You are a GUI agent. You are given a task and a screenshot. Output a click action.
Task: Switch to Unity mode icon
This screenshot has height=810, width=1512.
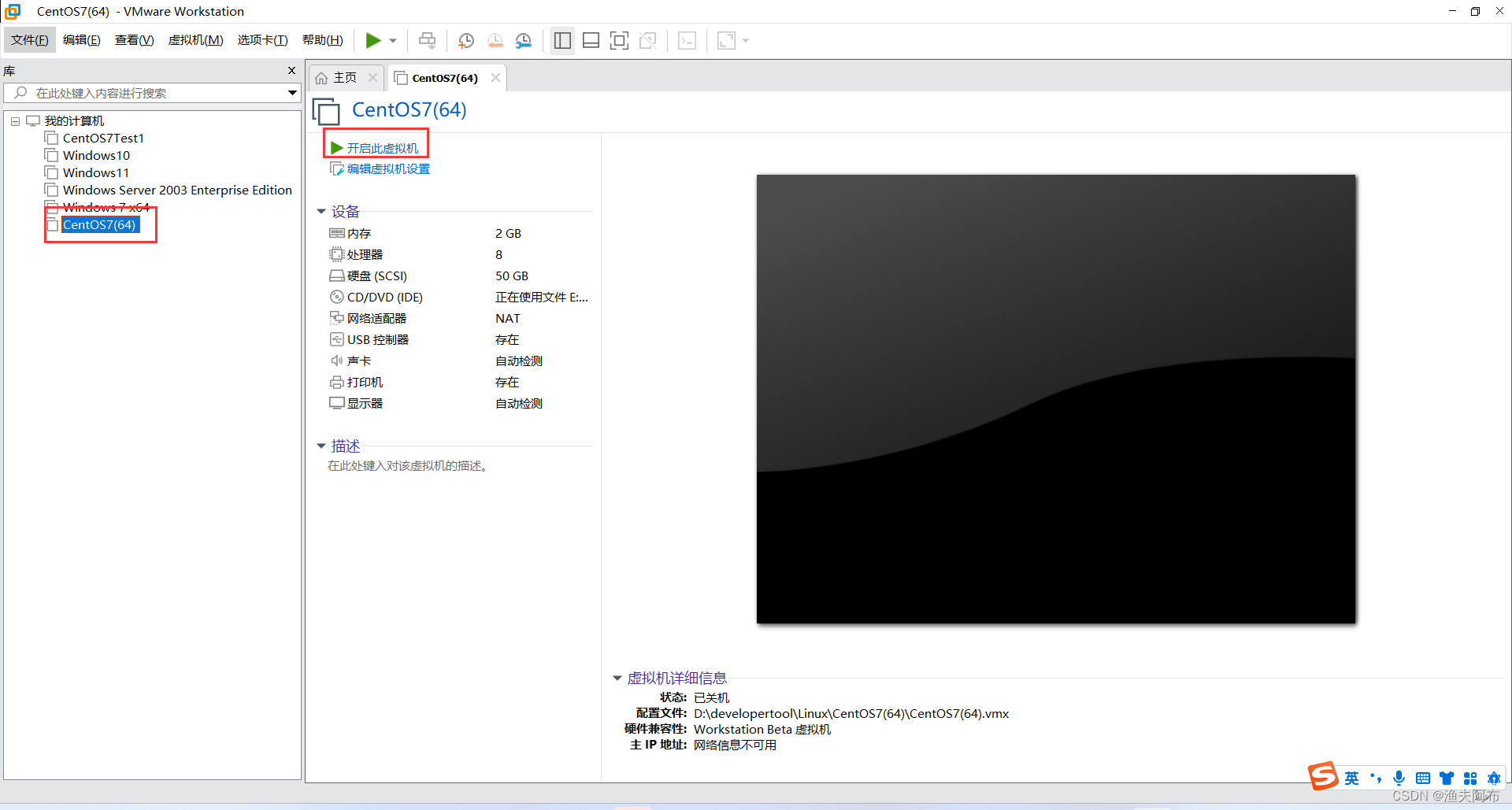coord(648,40)
